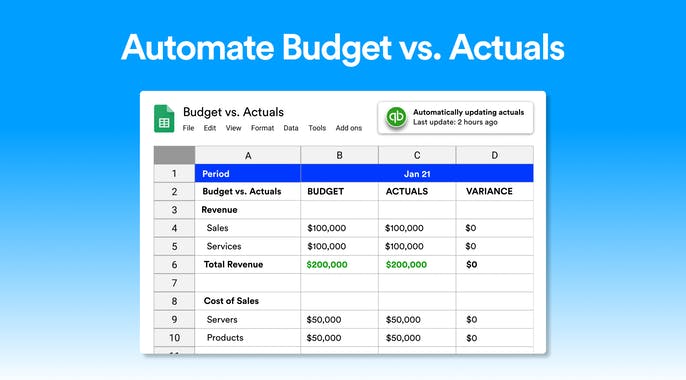686x380 pixels.
Task: Click the Servers actuals $50,000 cell
Action: [417, 320]
